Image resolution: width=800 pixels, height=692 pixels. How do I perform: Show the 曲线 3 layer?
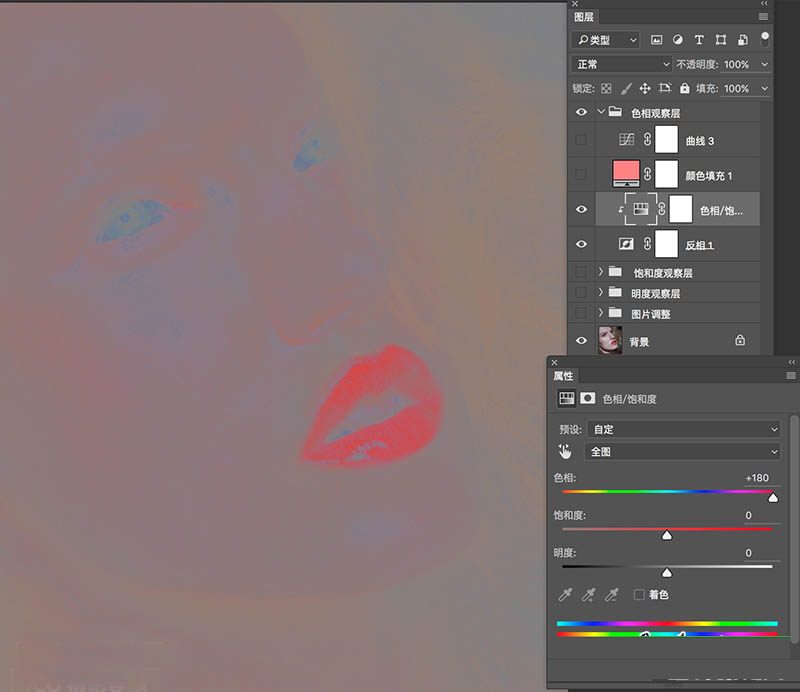[x=581, y=141]
